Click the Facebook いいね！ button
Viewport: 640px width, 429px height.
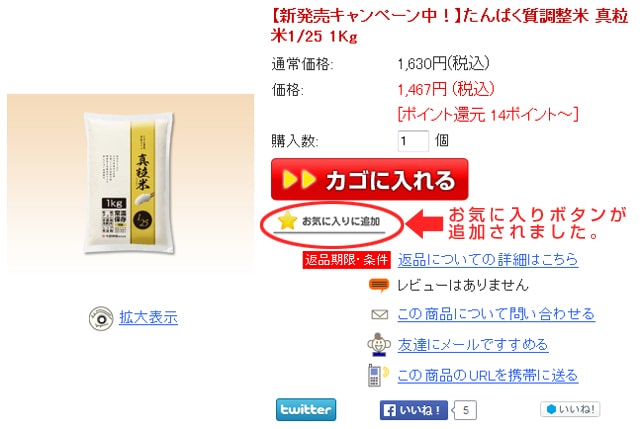tap(413, 410)
